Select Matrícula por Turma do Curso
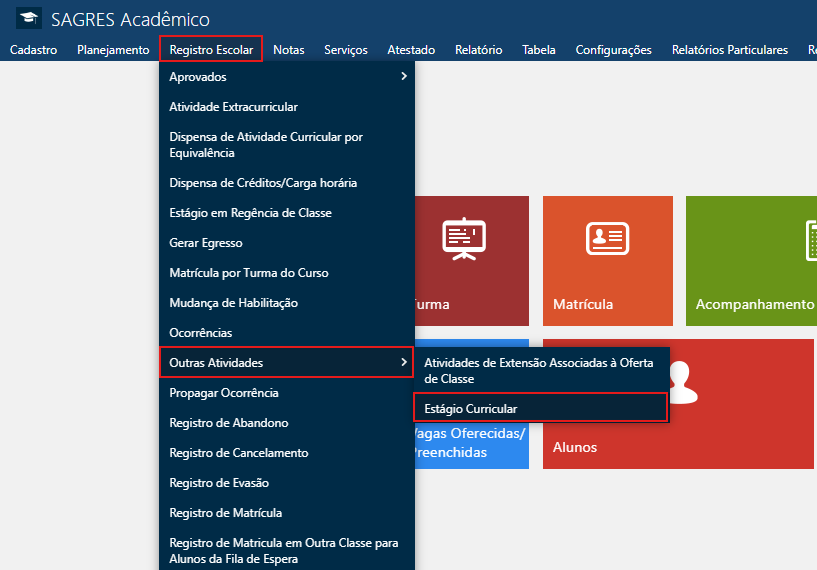817x570 pixels. [287, 273]
